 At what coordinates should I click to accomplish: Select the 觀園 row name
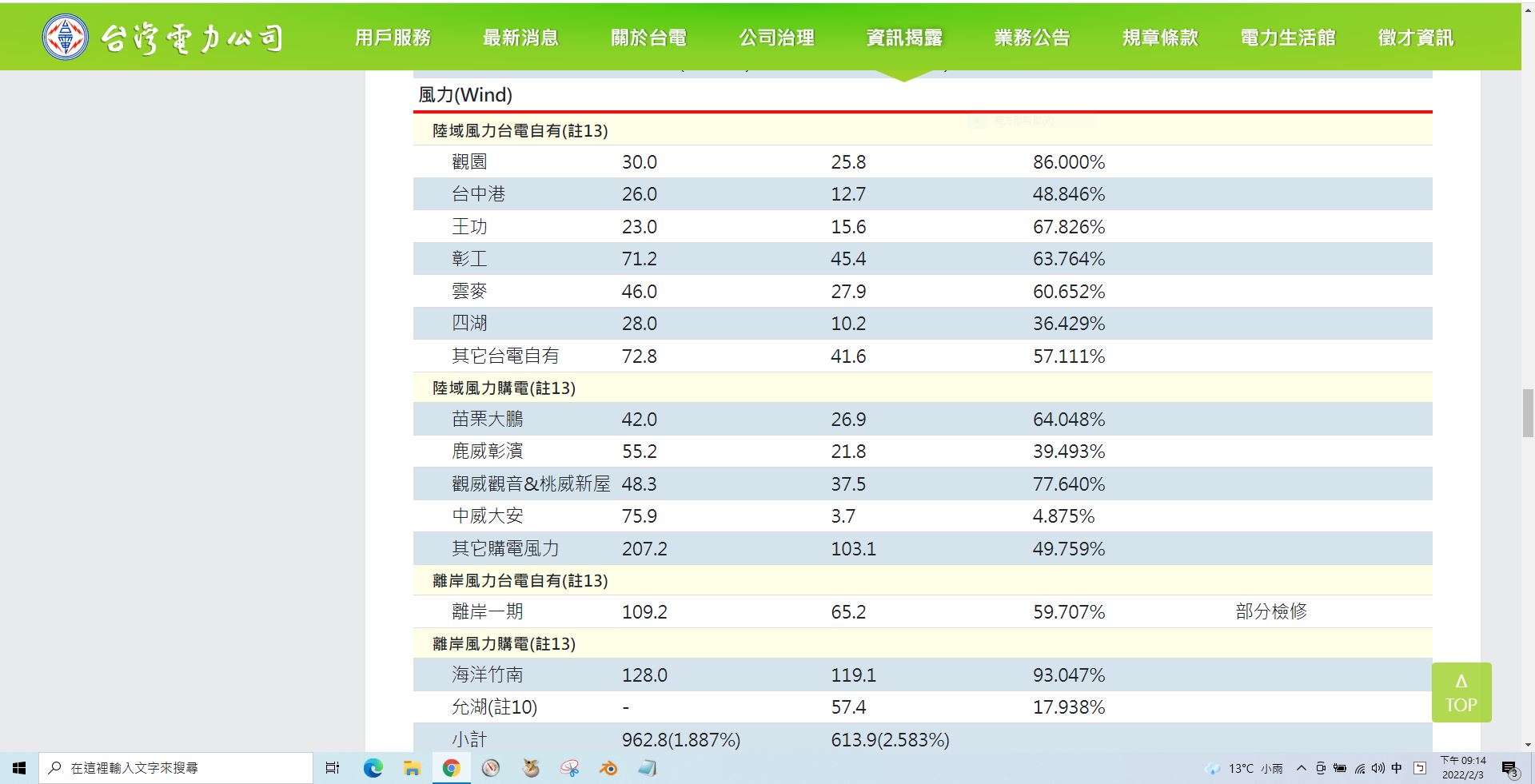(469, 162)
